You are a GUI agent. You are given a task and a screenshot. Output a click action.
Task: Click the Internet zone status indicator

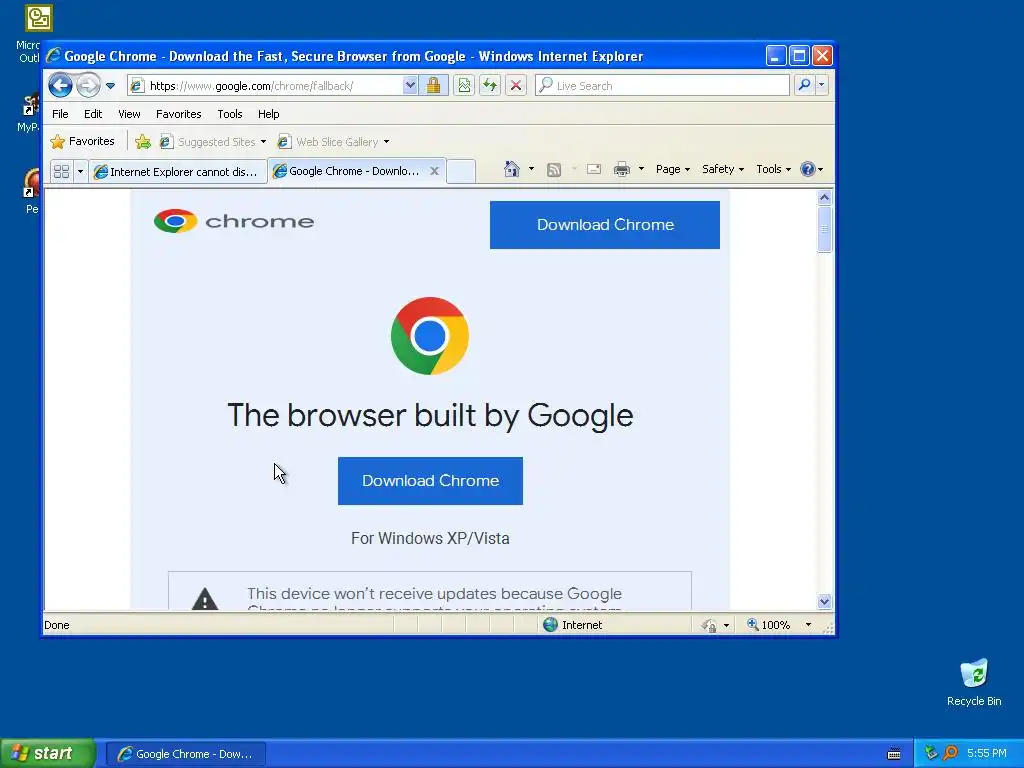coord(573,625)
